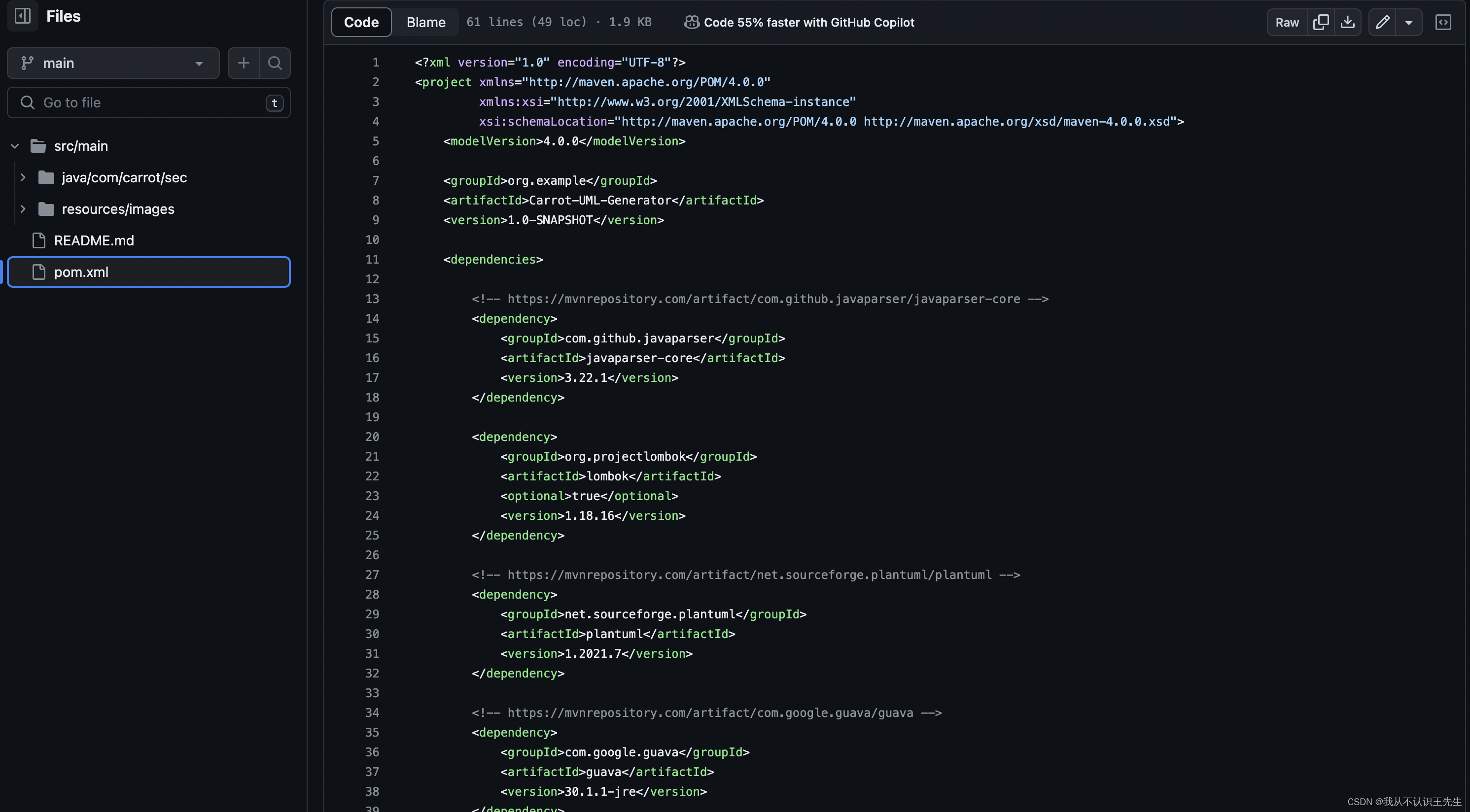This screenshot has height=812, width=1470.
Task: Click line number 17
Action: [x=372, y=377]
